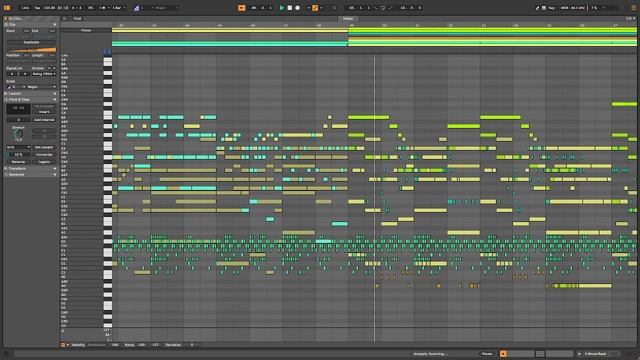Click the cyan clip bar in the overview
Screen dimensions: 640x360
pos(230,44)
